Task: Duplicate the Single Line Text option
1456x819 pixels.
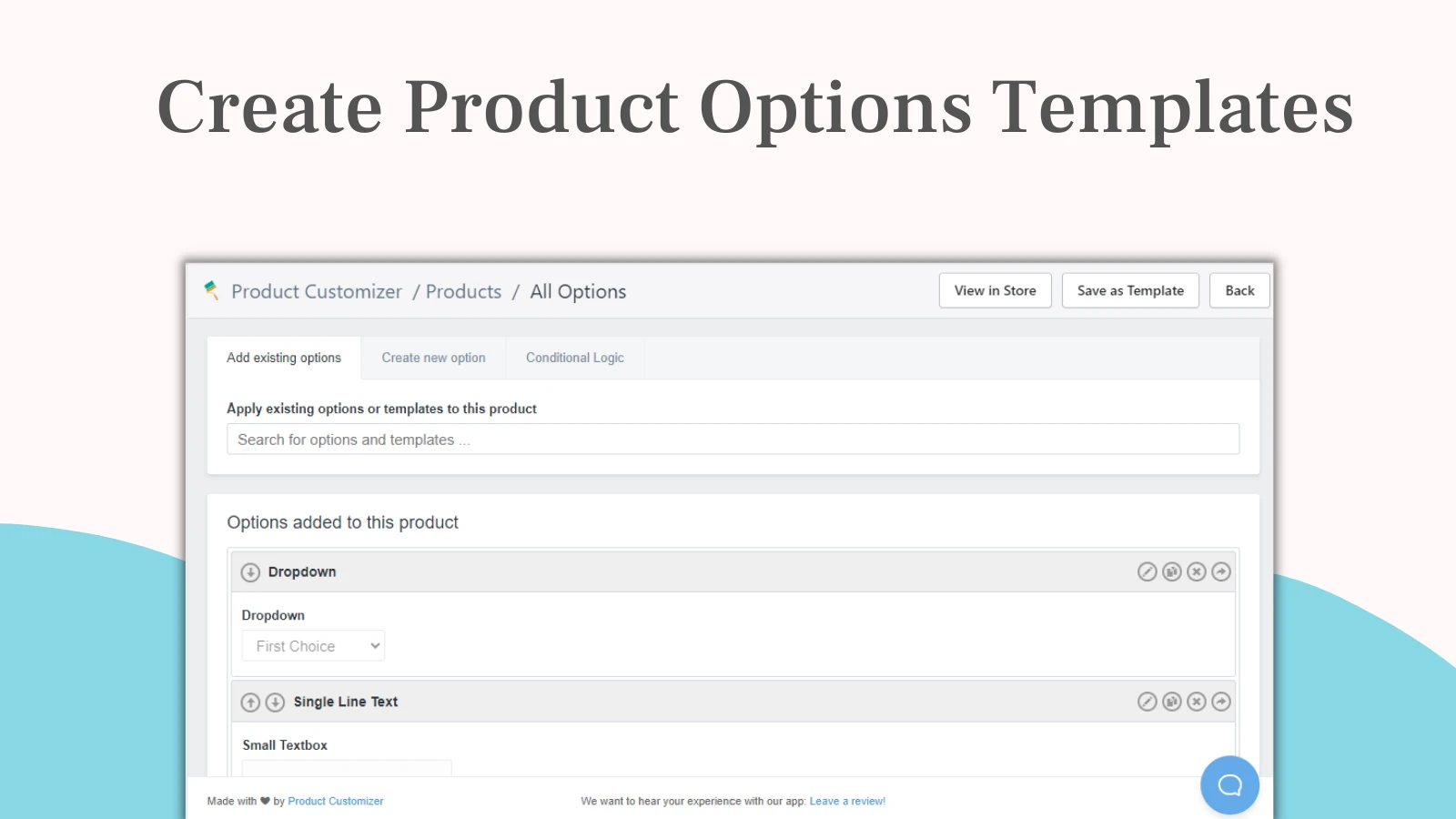Action: click(1171, 702)
